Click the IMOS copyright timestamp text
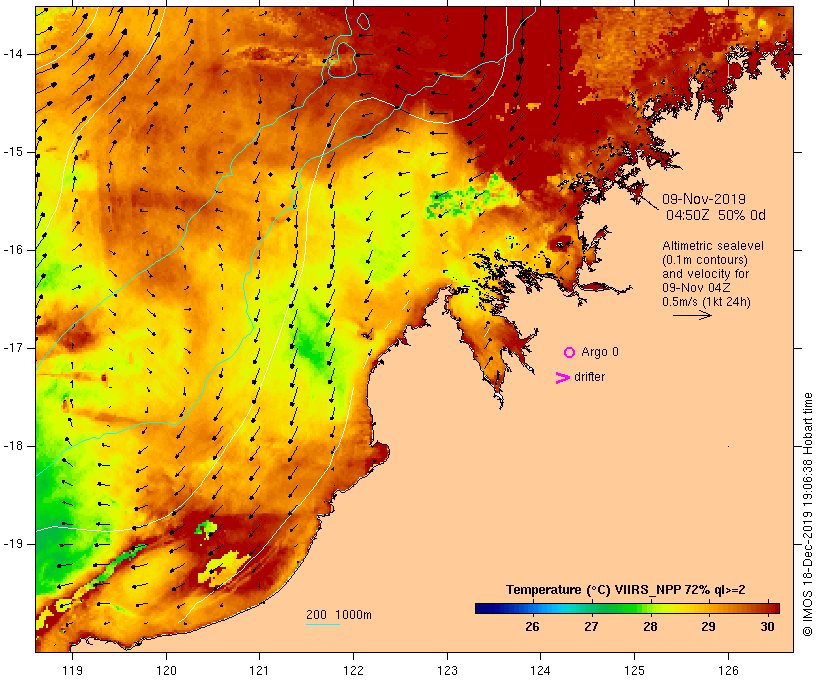 pyautogui.click(x=807, y=514)
